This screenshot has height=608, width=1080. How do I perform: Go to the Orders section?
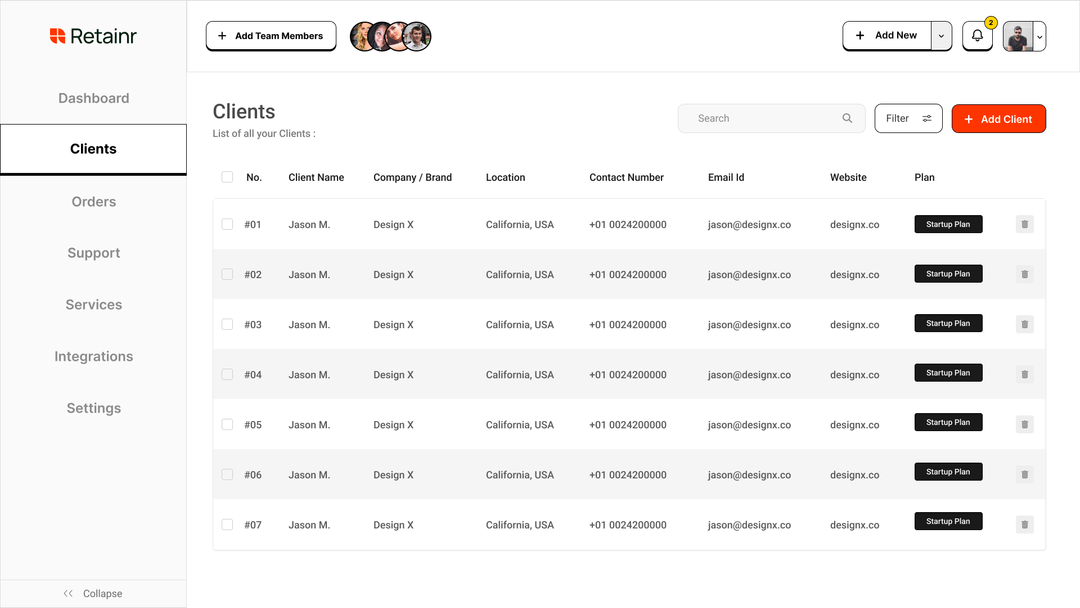point(93,201)
